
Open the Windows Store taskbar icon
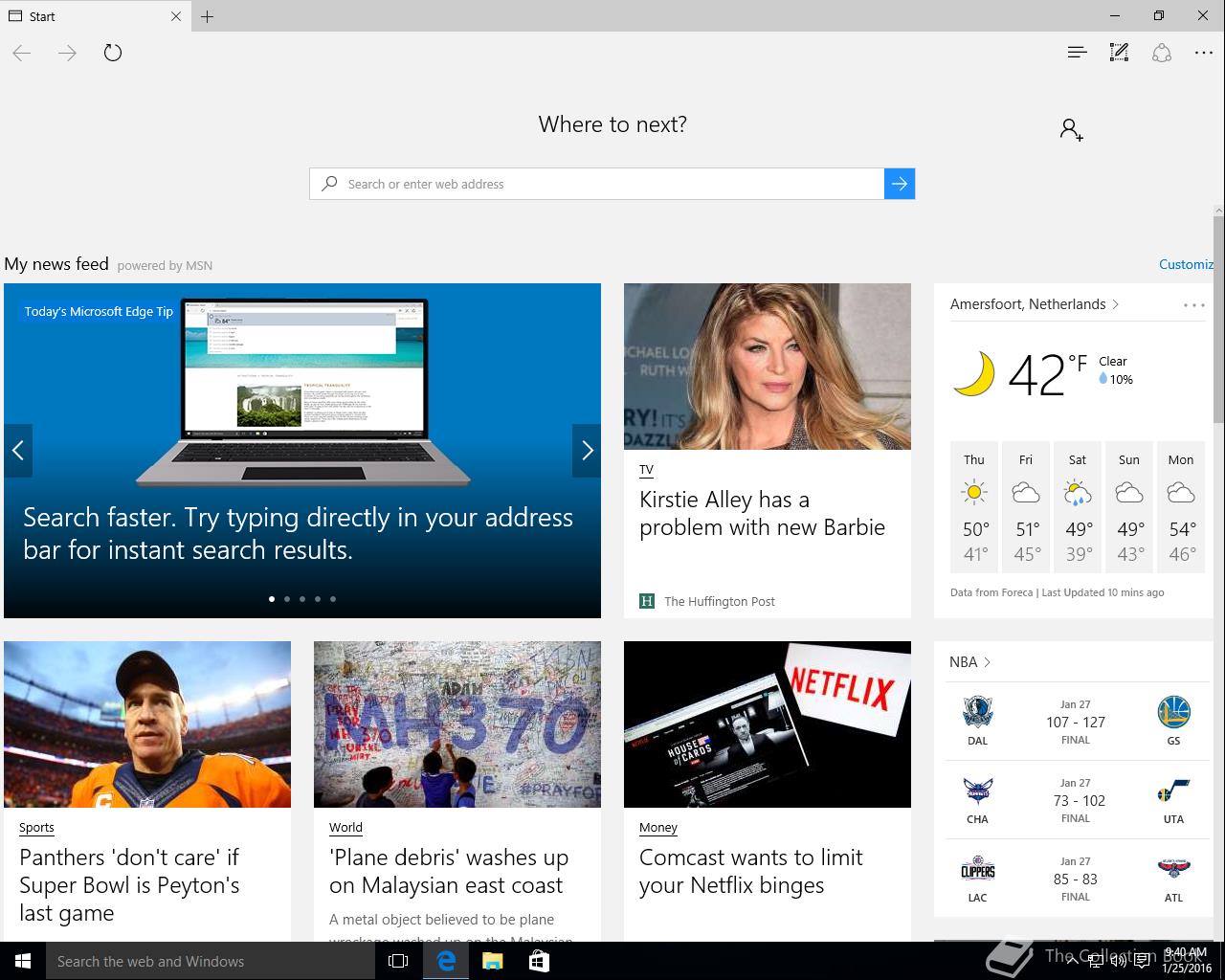click(539, 961)
